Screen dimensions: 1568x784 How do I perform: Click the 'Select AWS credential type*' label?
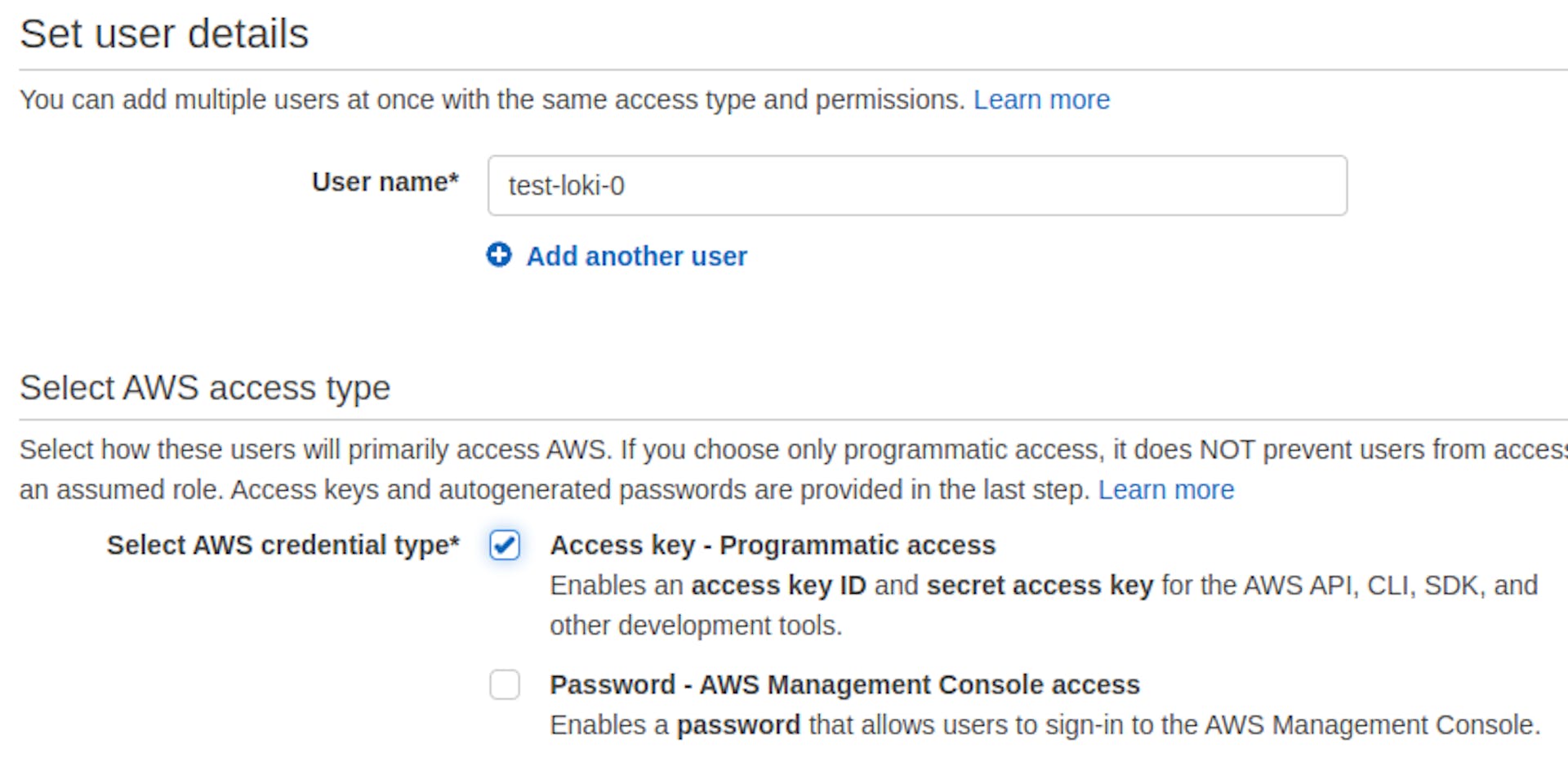283,545
